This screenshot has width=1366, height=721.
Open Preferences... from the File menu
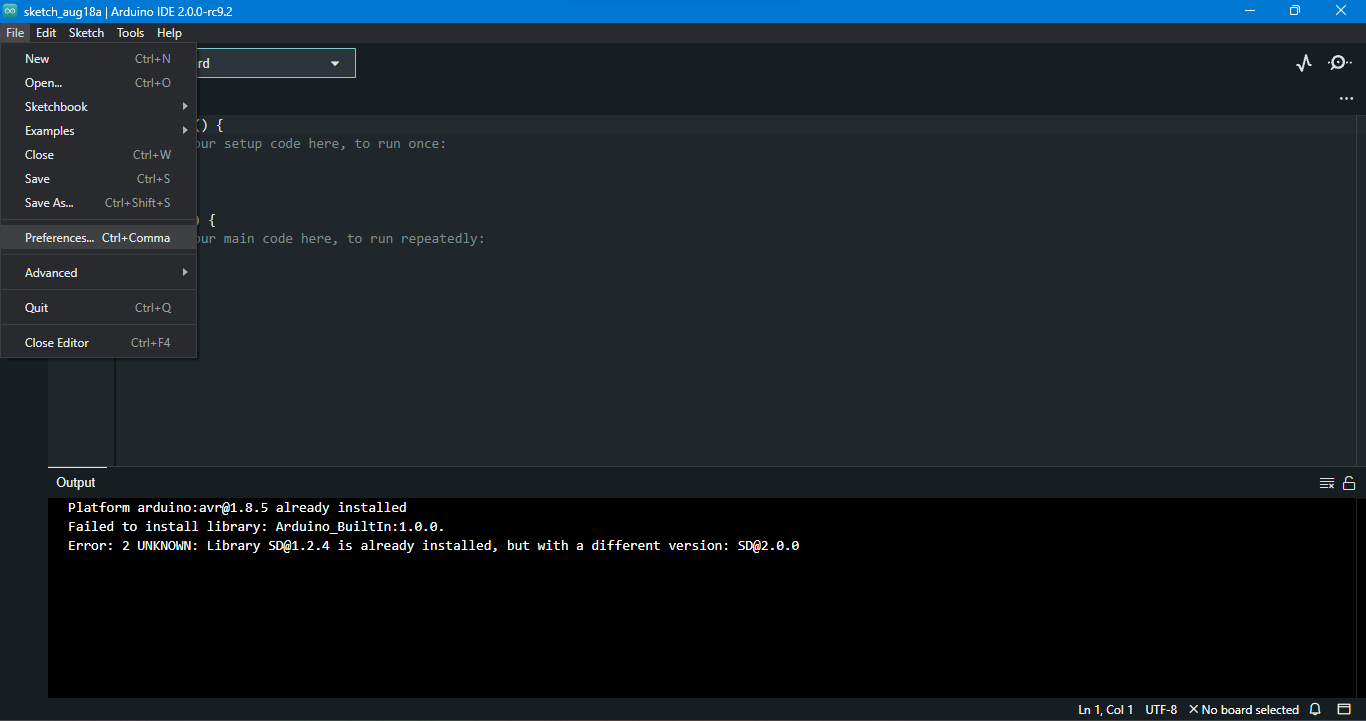98,238
